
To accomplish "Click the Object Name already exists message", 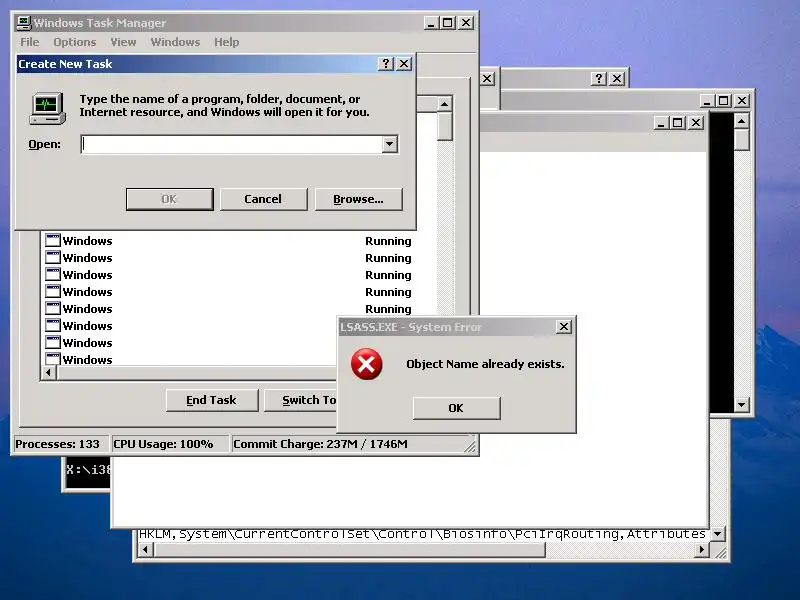I will coord(485,364).
